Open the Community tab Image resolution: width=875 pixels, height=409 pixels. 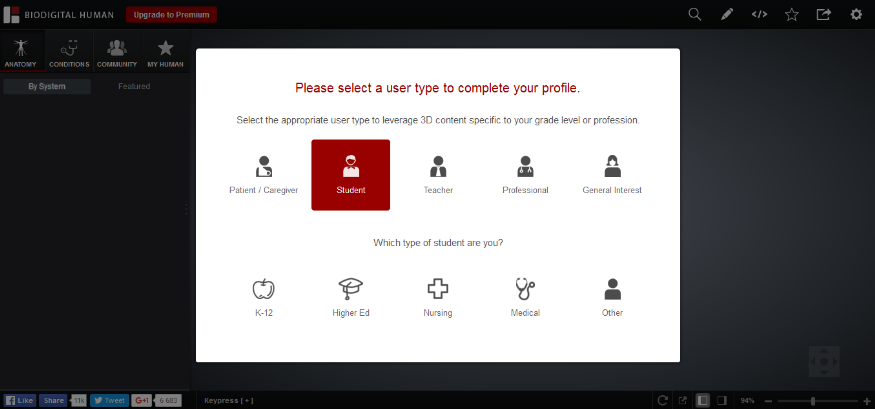117,52
